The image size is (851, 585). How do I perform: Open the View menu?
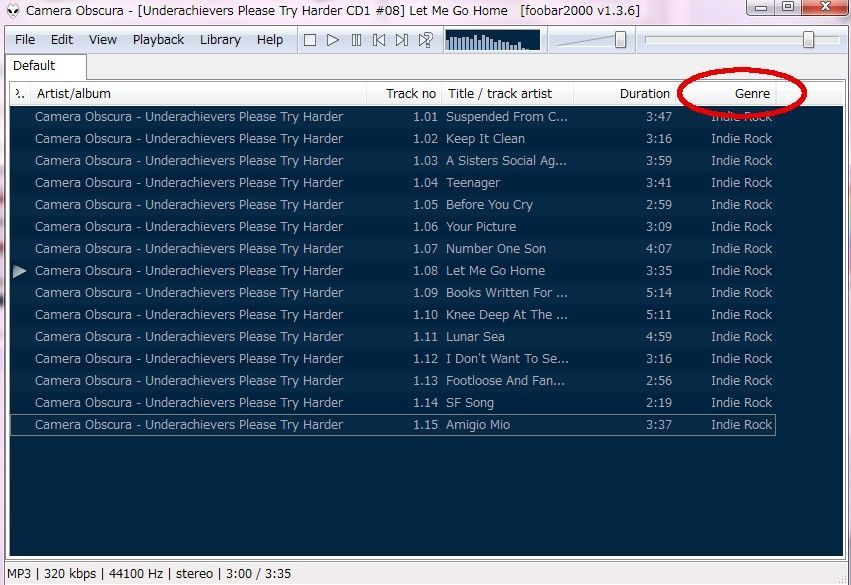(x=103, y=40)
